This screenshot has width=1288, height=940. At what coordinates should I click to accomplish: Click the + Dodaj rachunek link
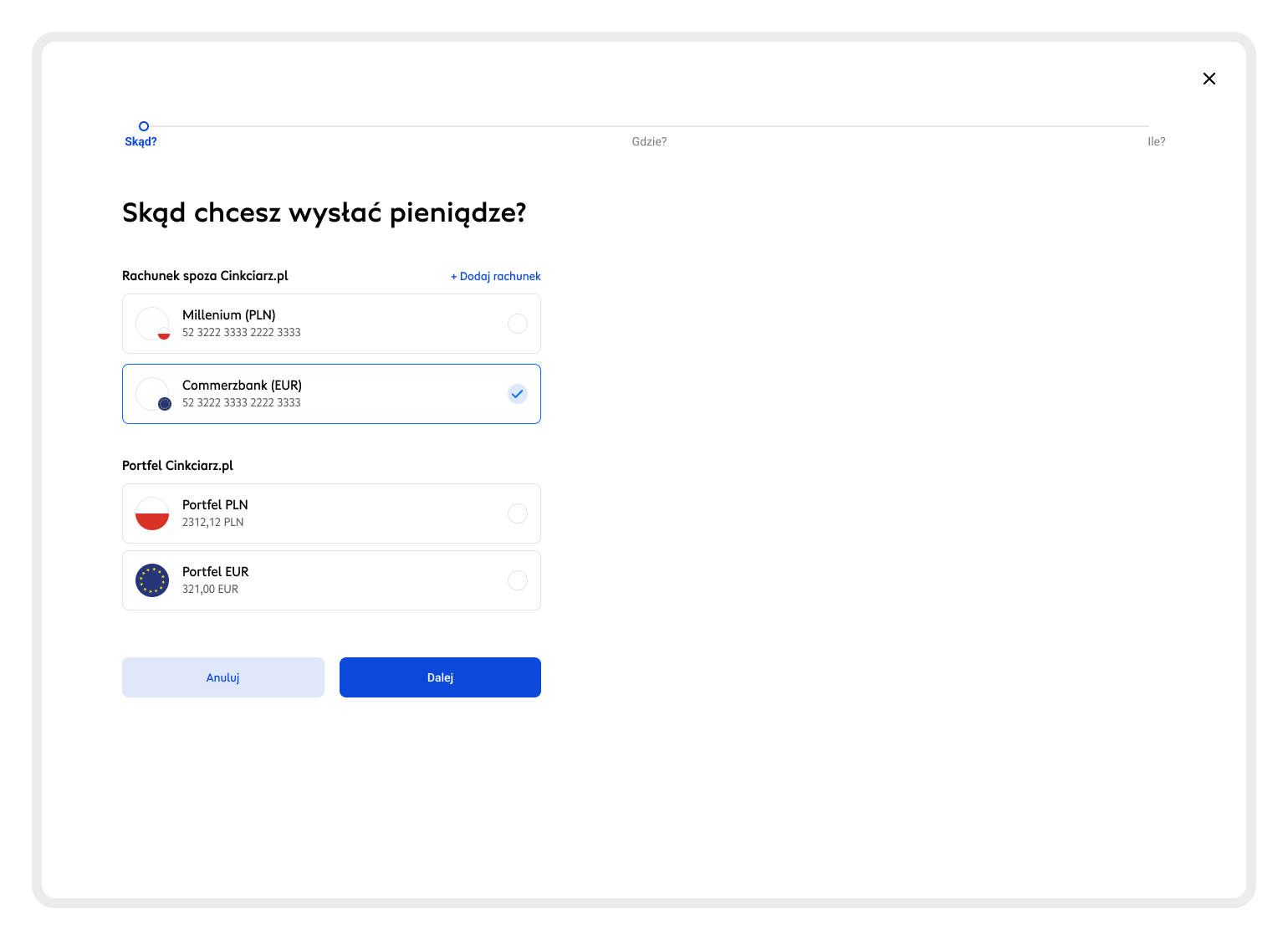coord(496,276)
